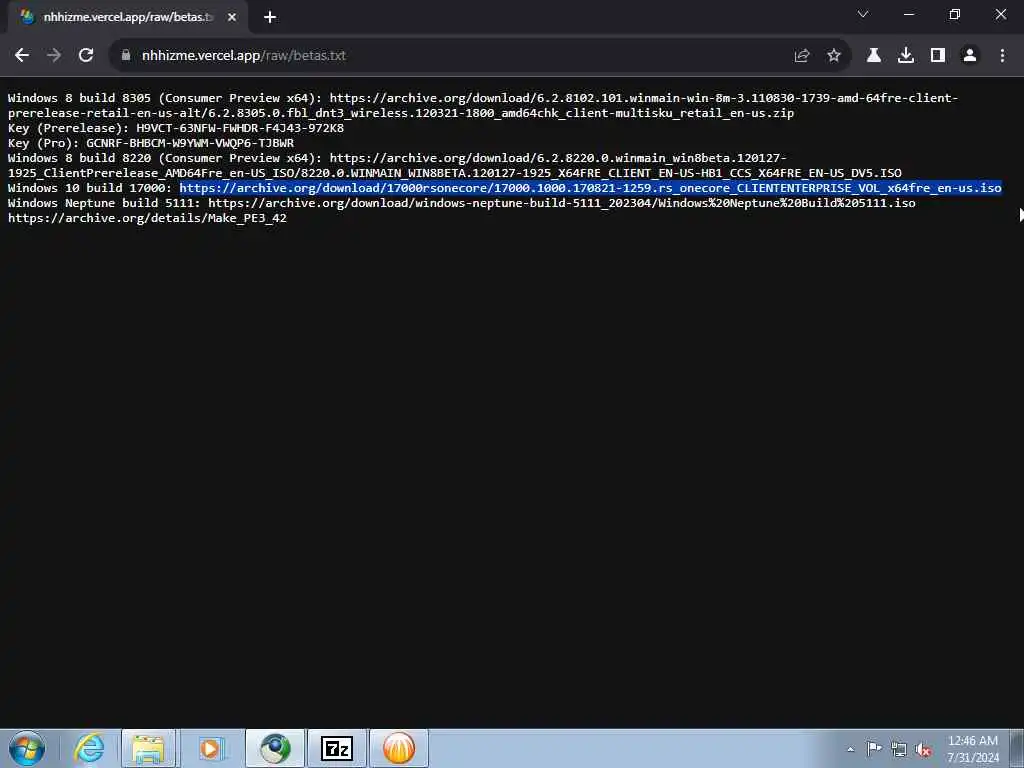
Task: Open the orange app on the taskbar
Action: click(399, 748)
